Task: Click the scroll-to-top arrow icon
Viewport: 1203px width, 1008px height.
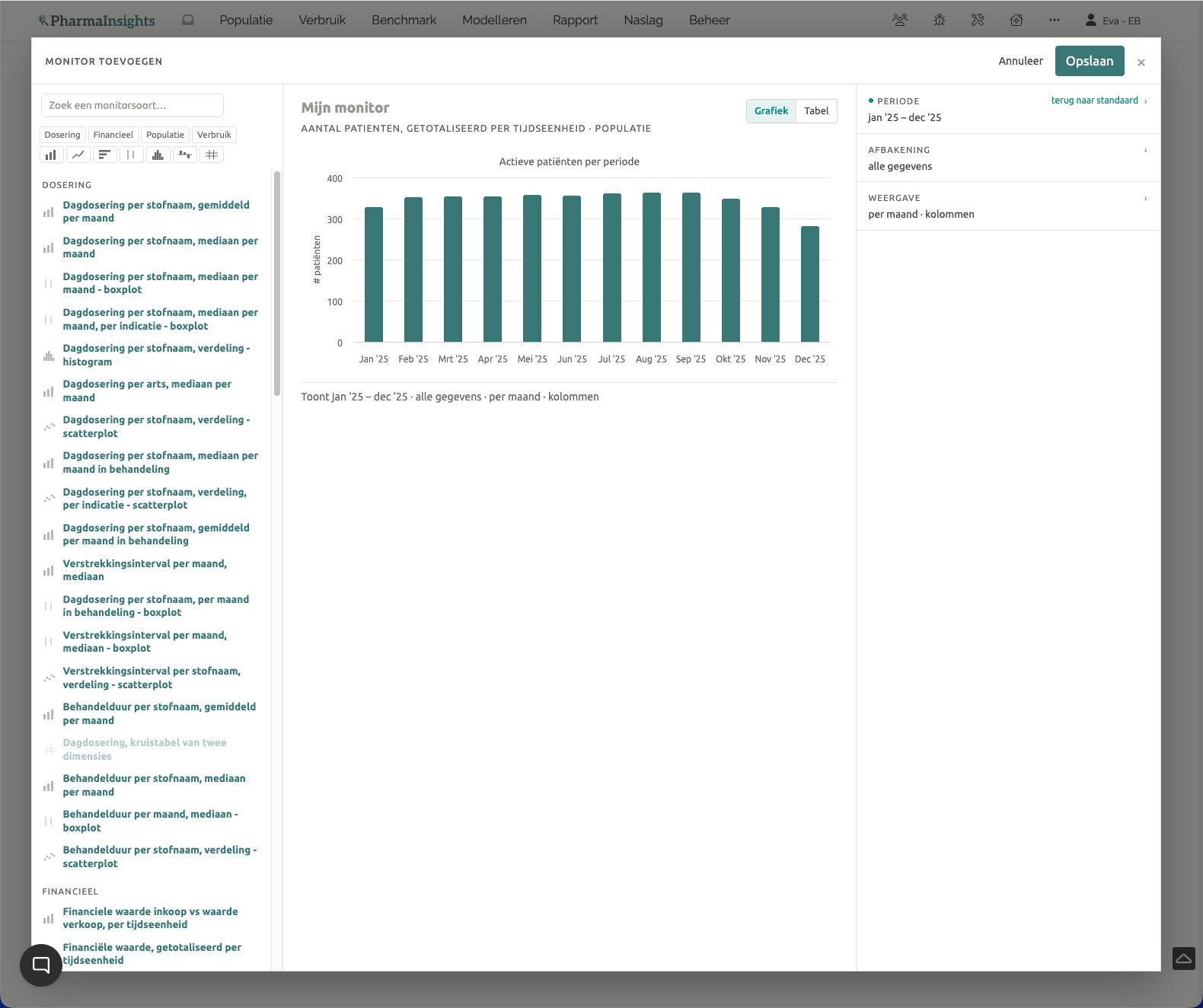Action: pos(1184,959)
